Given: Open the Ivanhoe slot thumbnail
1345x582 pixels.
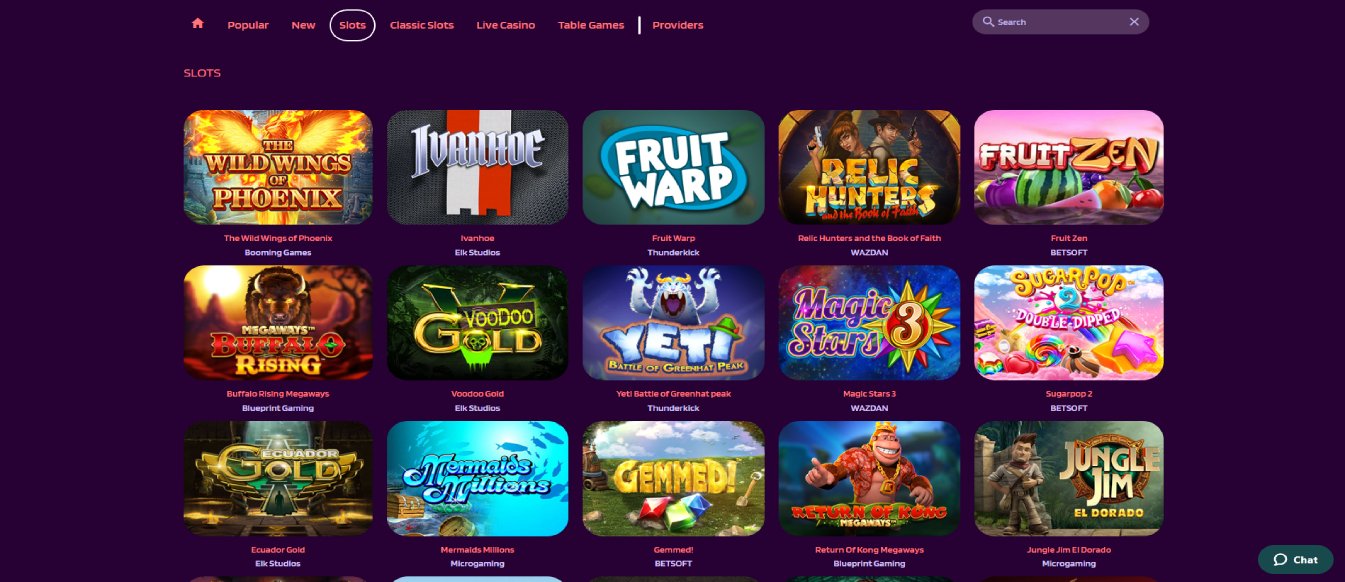Looking at the screenshot, I should point(478,167).
